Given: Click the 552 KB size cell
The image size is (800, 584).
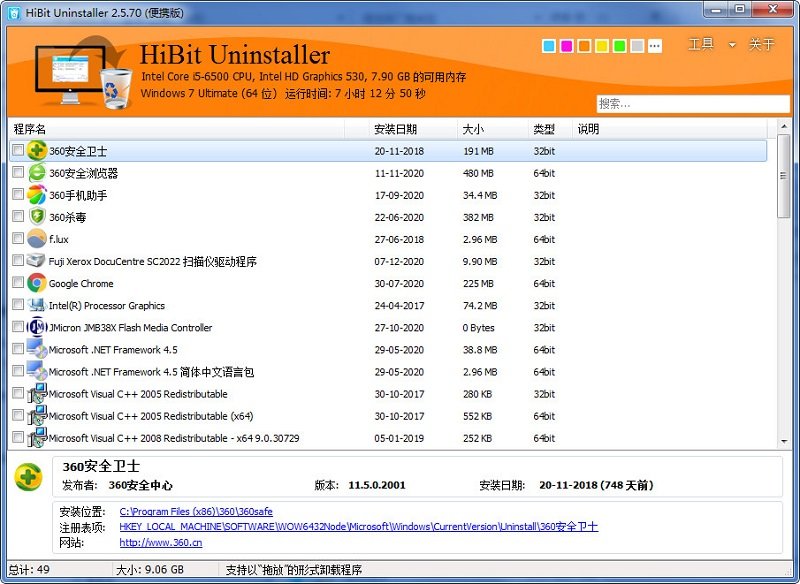Looking at the screenshot, I should 477,416.
